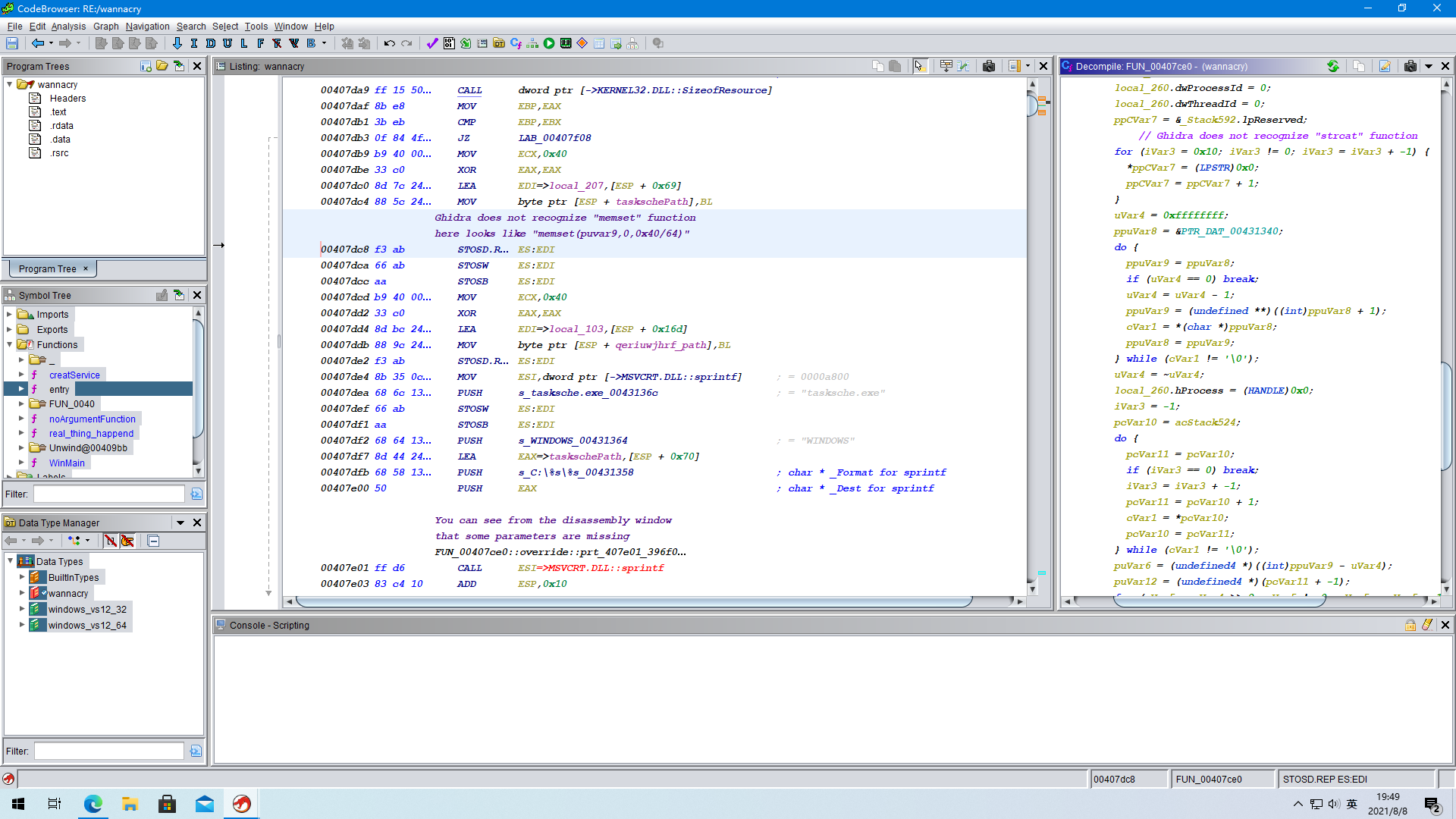Toggle the Listing mouse hover mode icon
Screen dimensions: 1456x819
pyautogui.click(x=920, y=66)
